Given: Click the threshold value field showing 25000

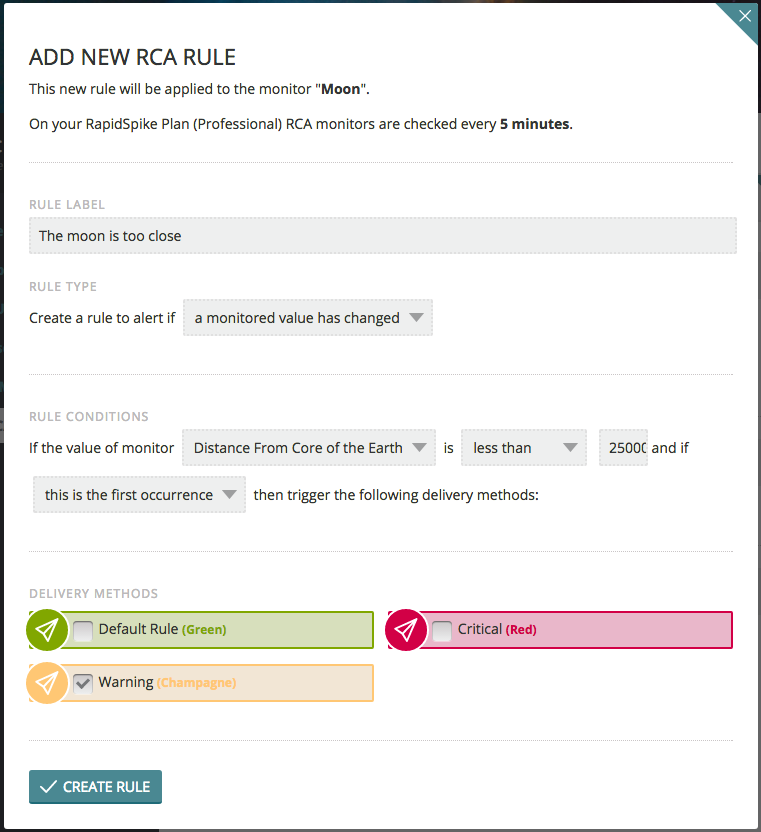Looking at the screenshot, I should pyautogui.click(x=623, y=448).
